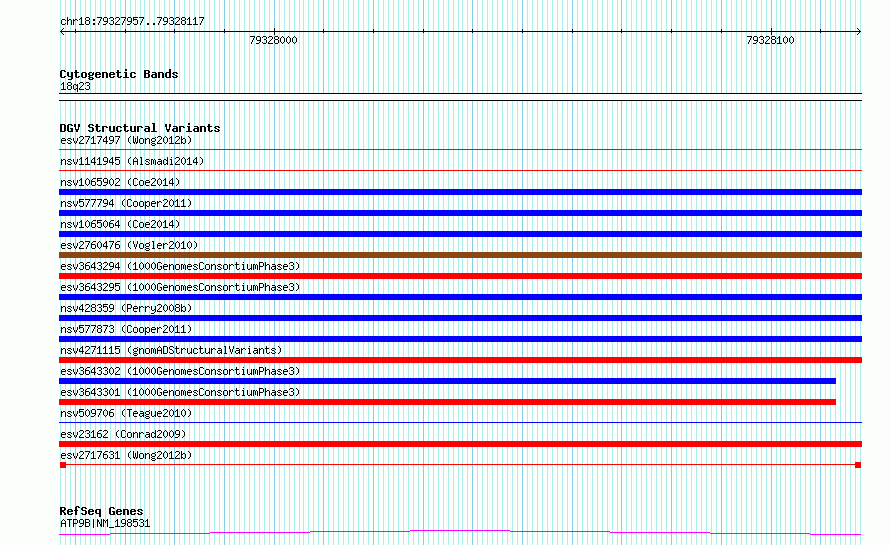Click the nsv428359 (Perry2008b) label
Viewport: 890px width, 545px height.
pos(126,308)
